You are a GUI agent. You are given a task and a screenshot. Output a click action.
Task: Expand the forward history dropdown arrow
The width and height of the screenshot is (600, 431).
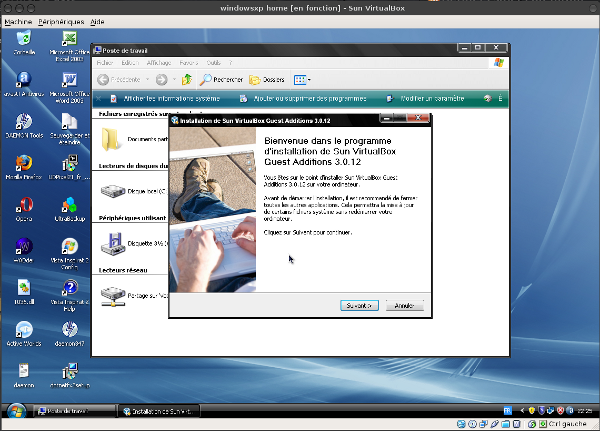point(174,80)
